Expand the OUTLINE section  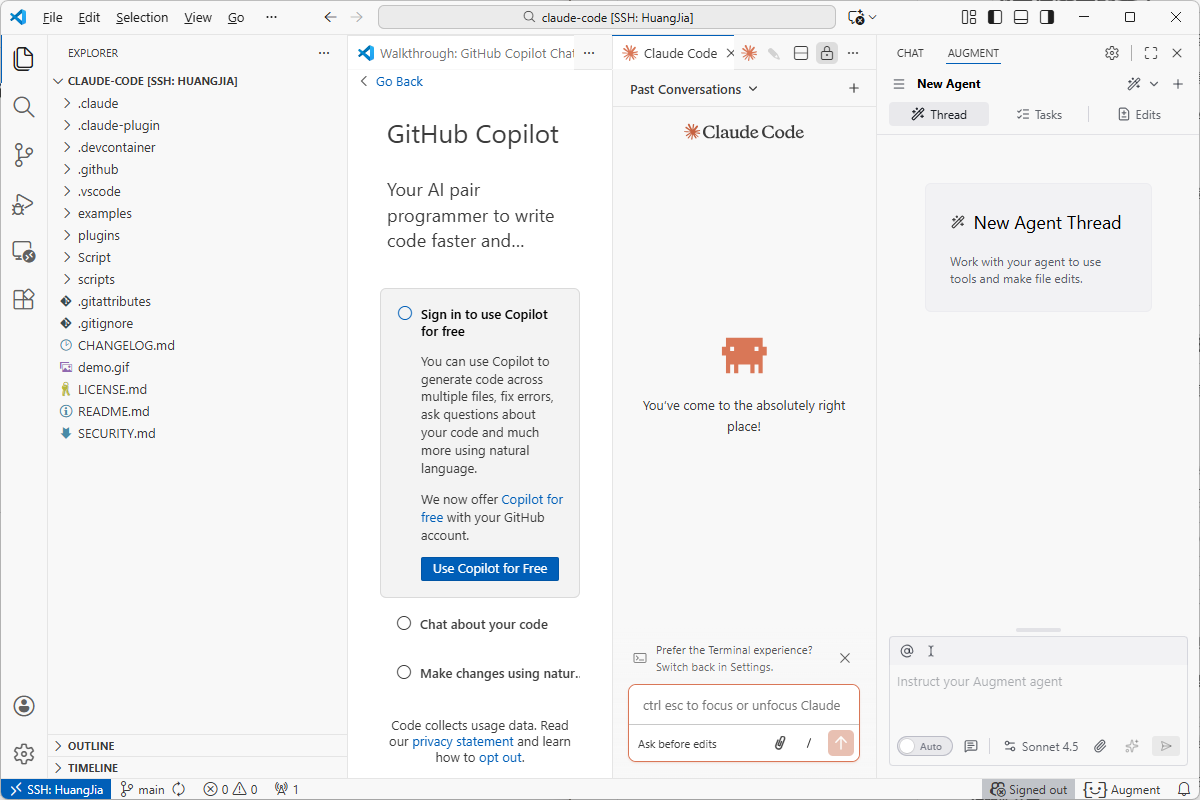[x=90, y=746]
